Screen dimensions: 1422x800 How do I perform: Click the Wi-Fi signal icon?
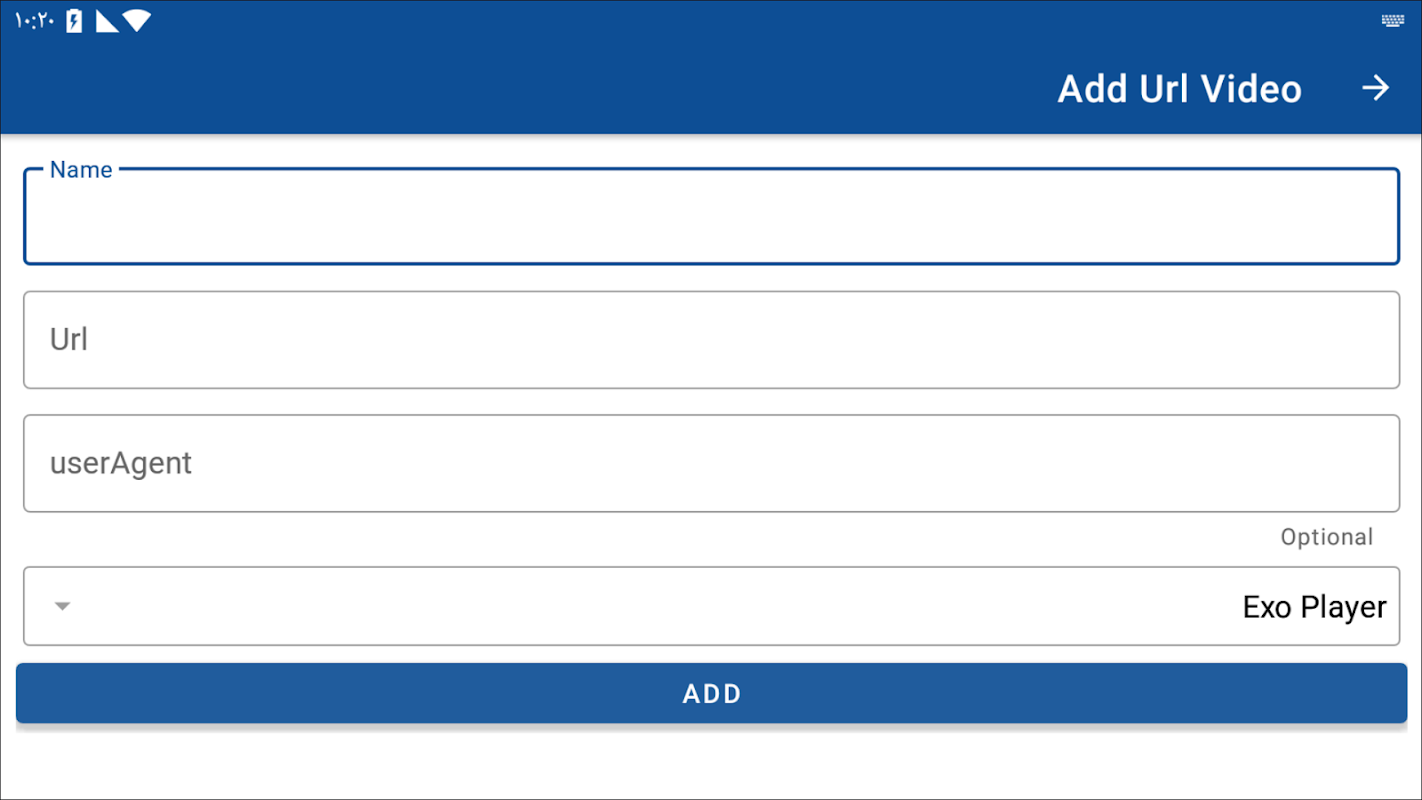click(x=137, y=21)
